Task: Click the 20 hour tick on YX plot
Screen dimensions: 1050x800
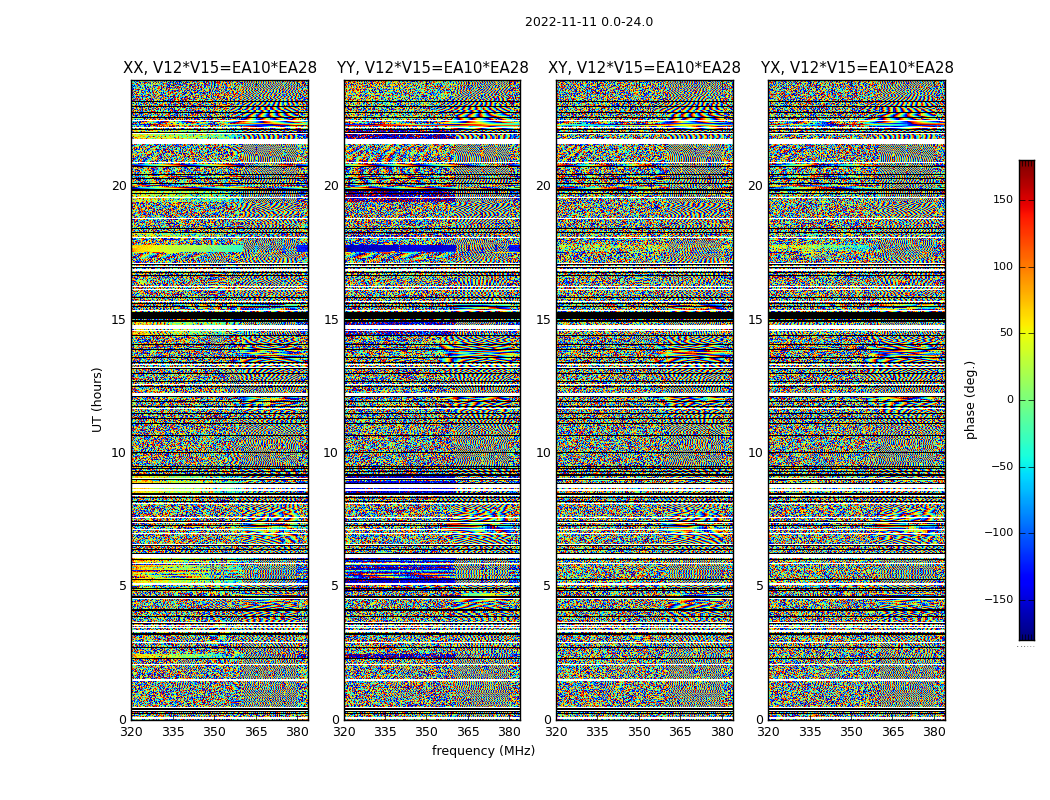Action: coord(756,186)
